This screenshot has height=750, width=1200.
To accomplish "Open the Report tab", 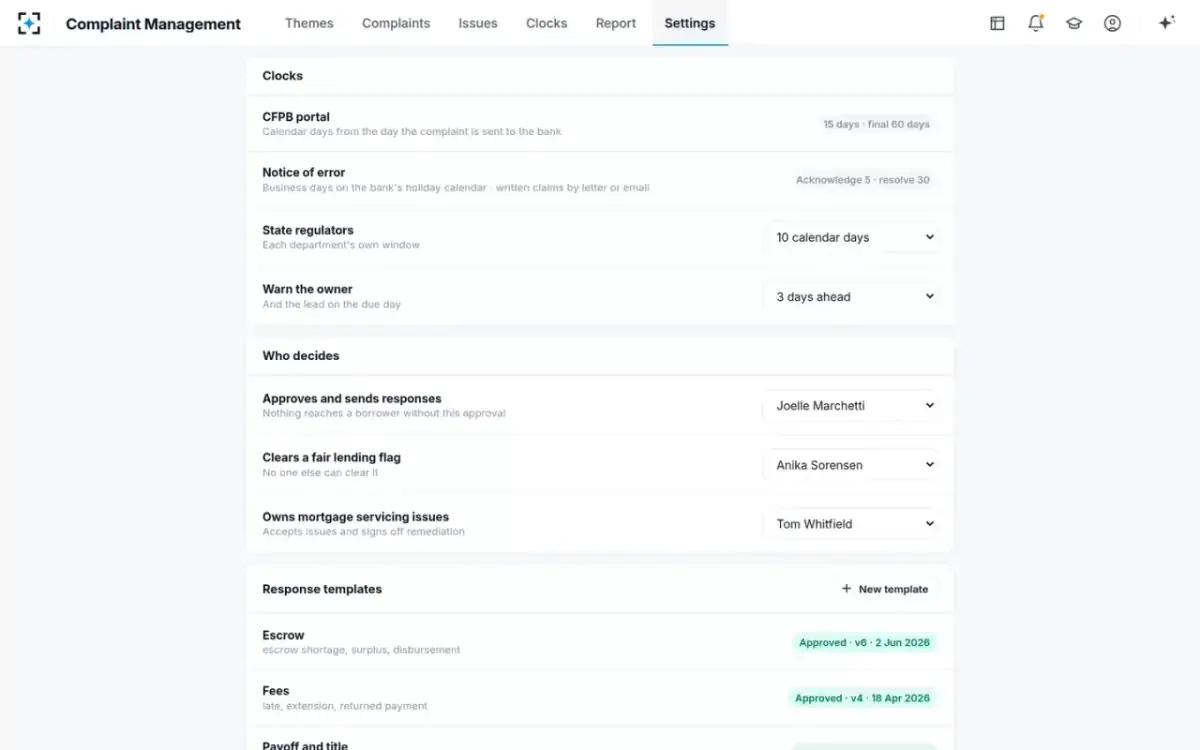I will [616, 23].
